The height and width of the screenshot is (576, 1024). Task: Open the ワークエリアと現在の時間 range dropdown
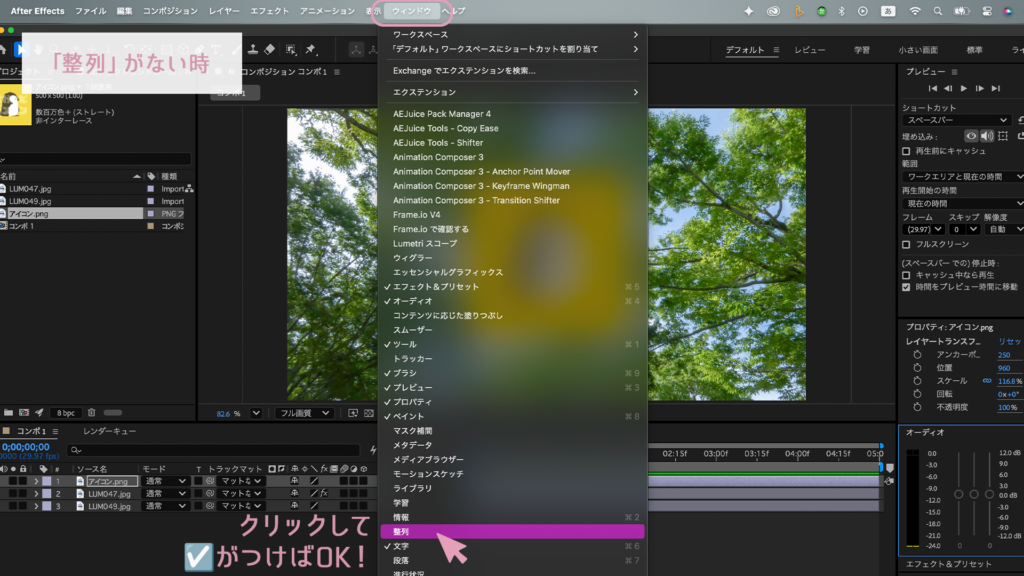(963, 177)
